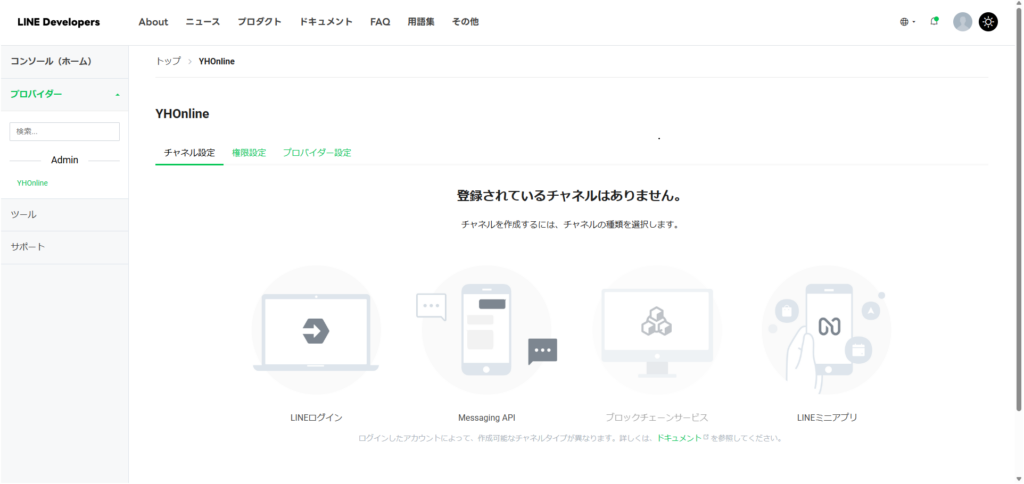The height and width of the screenshot is (484, 1024).
Task: Open the notifications bell
Action: coord(935,22)
